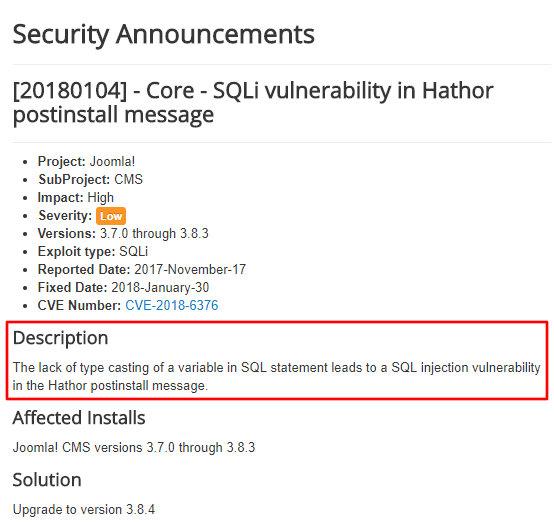The width and height of the screenshot is (554, 522).
Task: Click the Security Announcements heading
Action: (164, 35)
